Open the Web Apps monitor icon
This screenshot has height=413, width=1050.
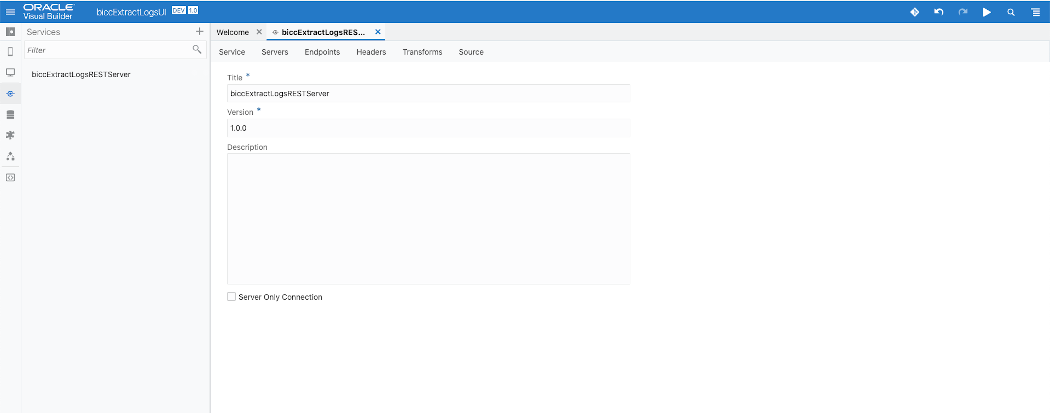pos(10,72)
